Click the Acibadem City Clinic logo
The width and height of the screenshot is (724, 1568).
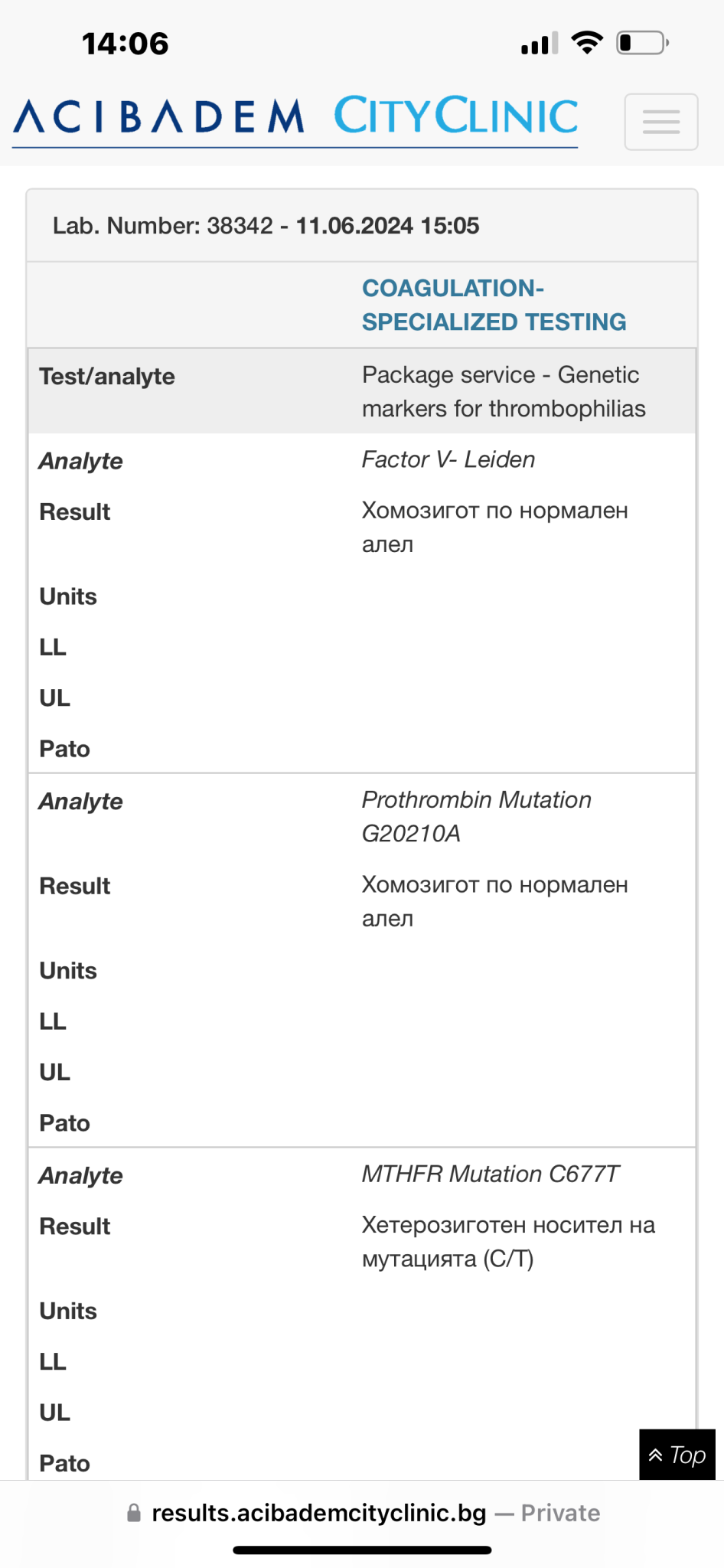coord(295,119)
